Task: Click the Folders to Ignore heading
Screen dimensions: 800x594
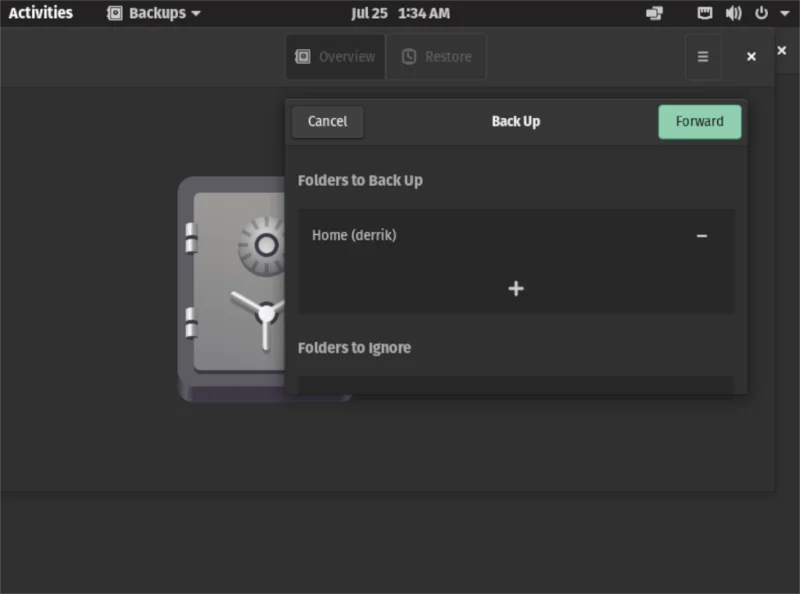Action: click(x=354, y=348)
